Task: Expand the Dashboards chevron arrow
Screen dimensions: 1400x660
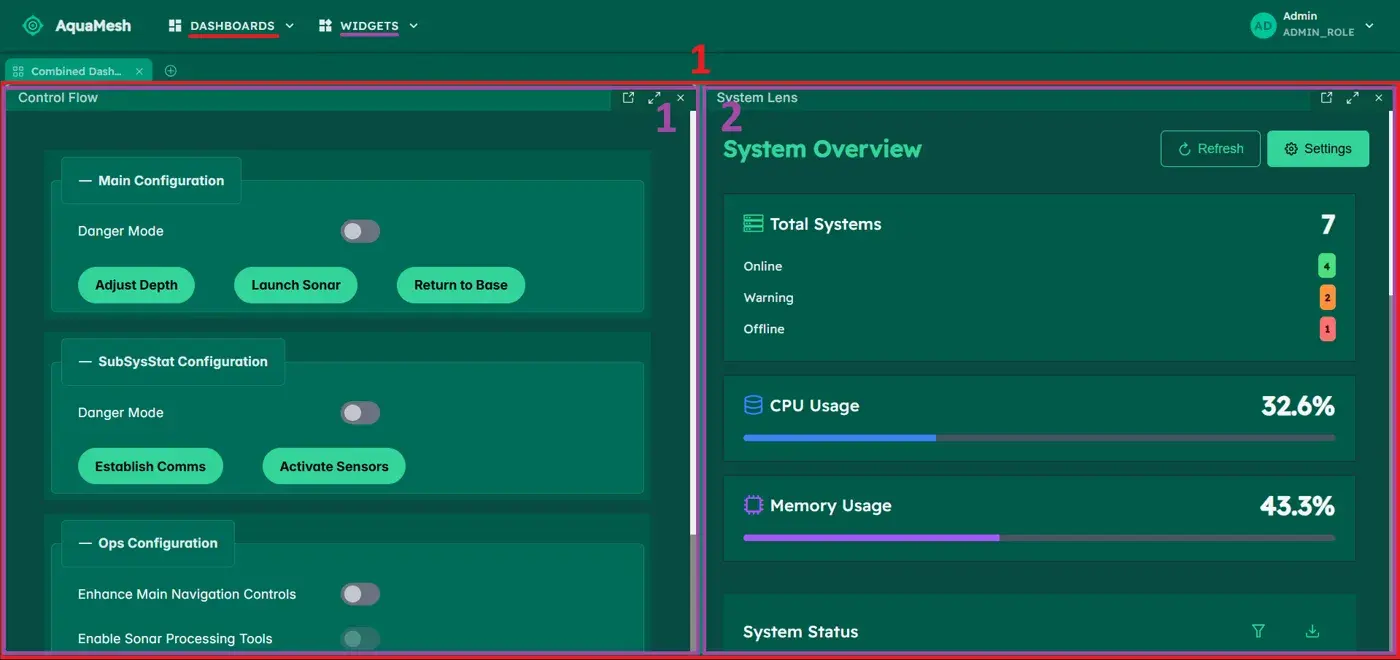Action: (290, 26)
